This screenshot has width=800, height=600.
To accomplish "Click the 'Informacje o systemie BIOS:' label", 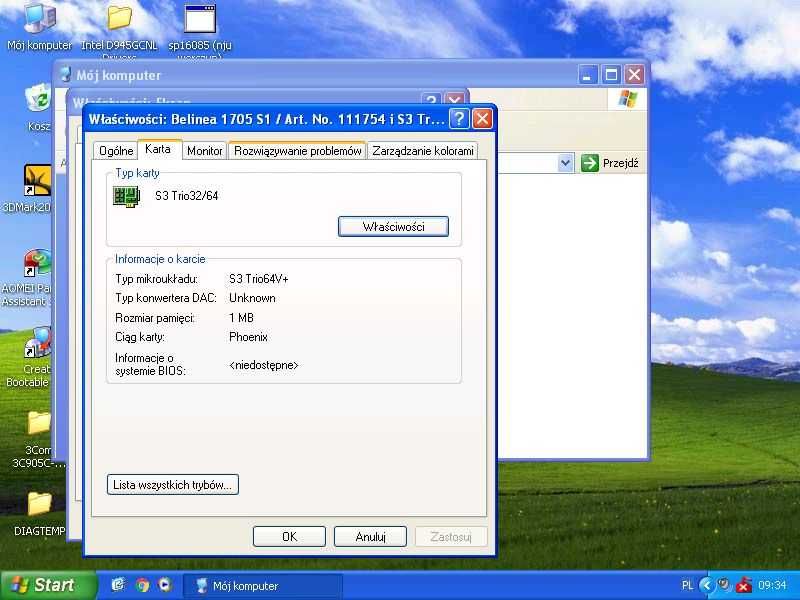I will 150,364.
